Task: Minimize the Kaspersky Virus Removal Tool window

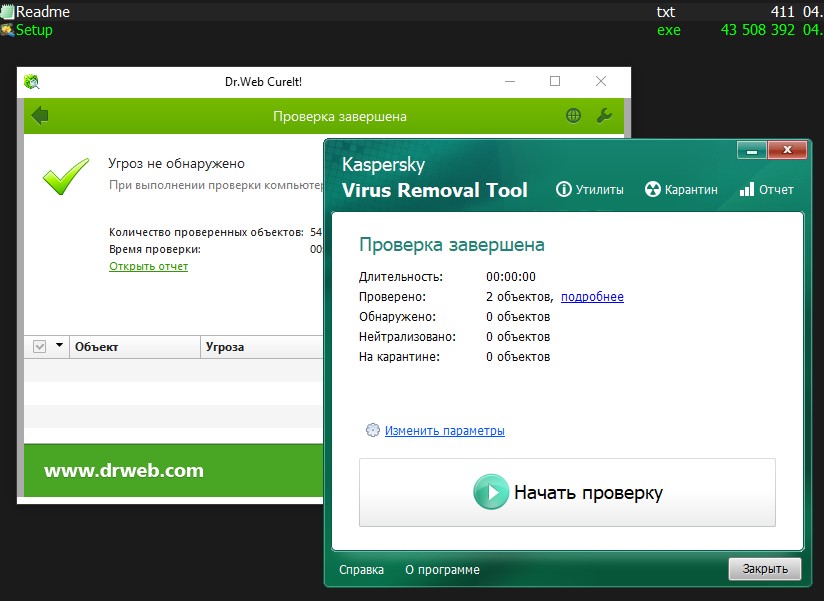Action: pos(752,150)
